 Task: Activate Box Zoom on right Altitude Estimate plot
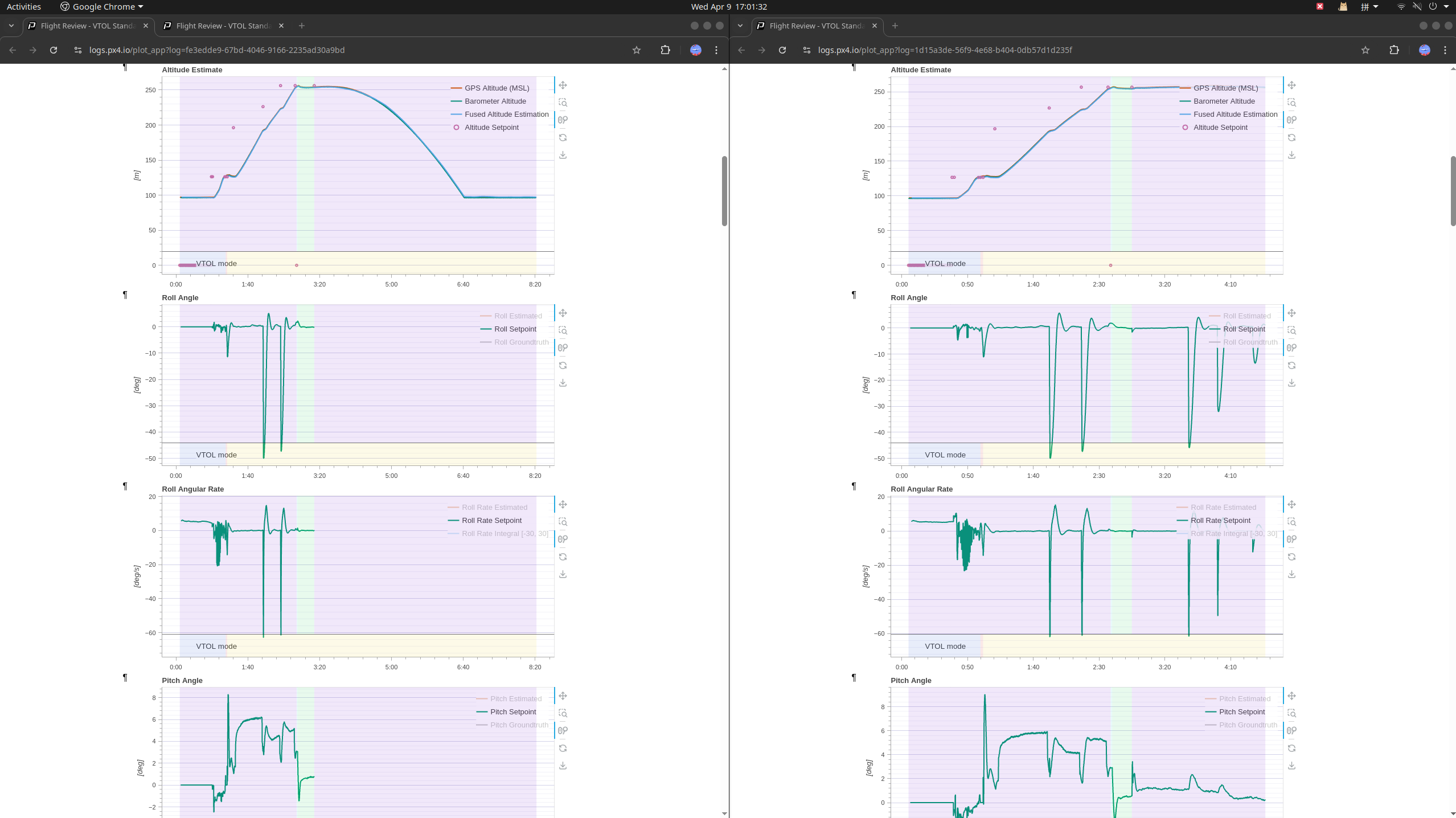click(x=1291, y=103)
